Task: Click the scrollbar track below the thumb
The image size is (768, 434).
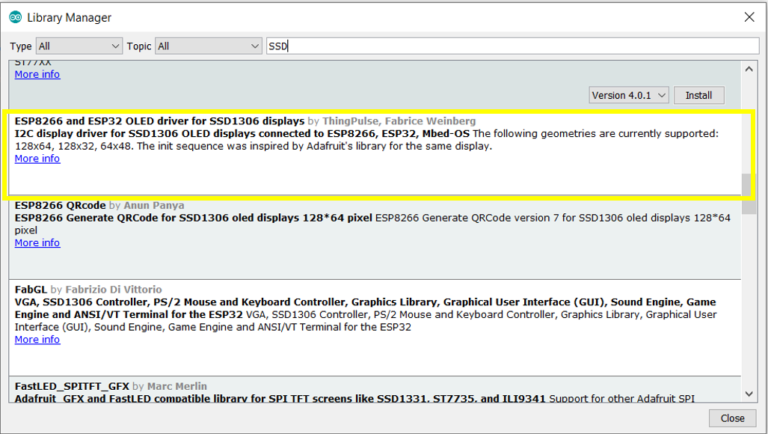Action: click(x=749, y=300)
